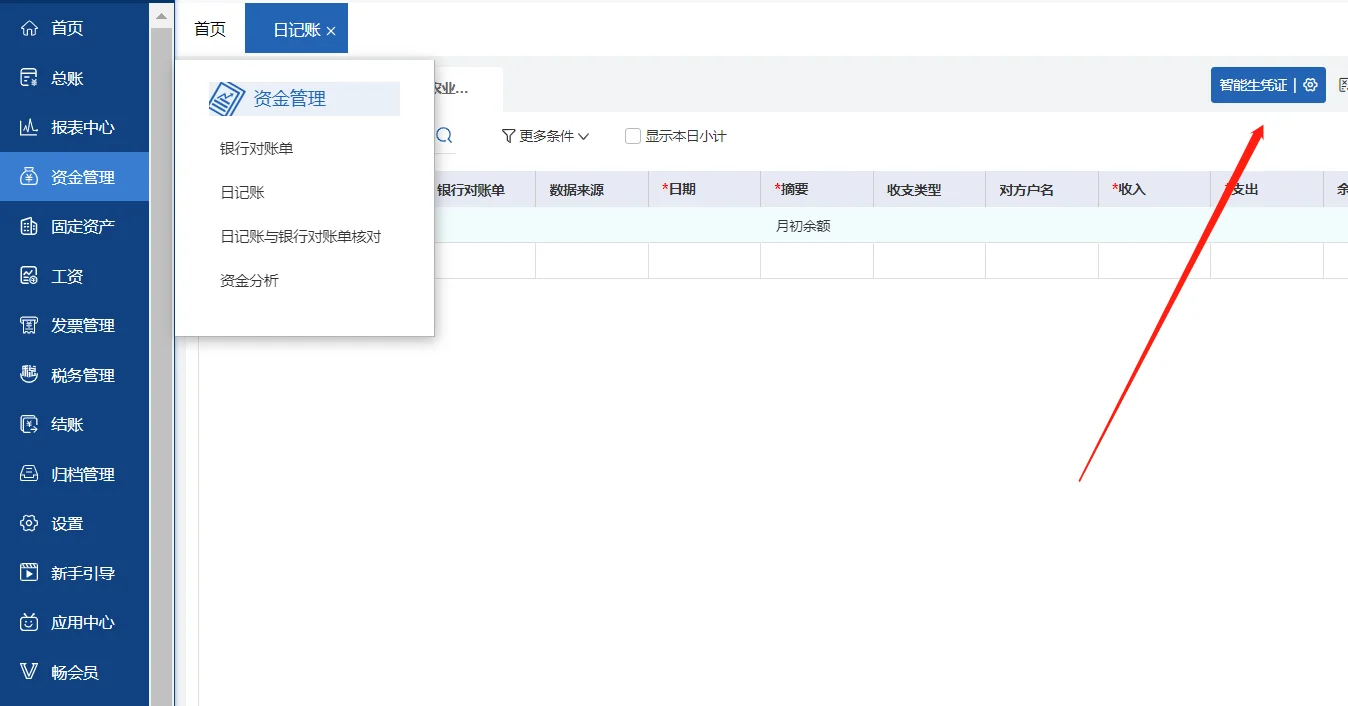
Task: Open 日记账 from the popup menu
Action: tap(243, 192)
